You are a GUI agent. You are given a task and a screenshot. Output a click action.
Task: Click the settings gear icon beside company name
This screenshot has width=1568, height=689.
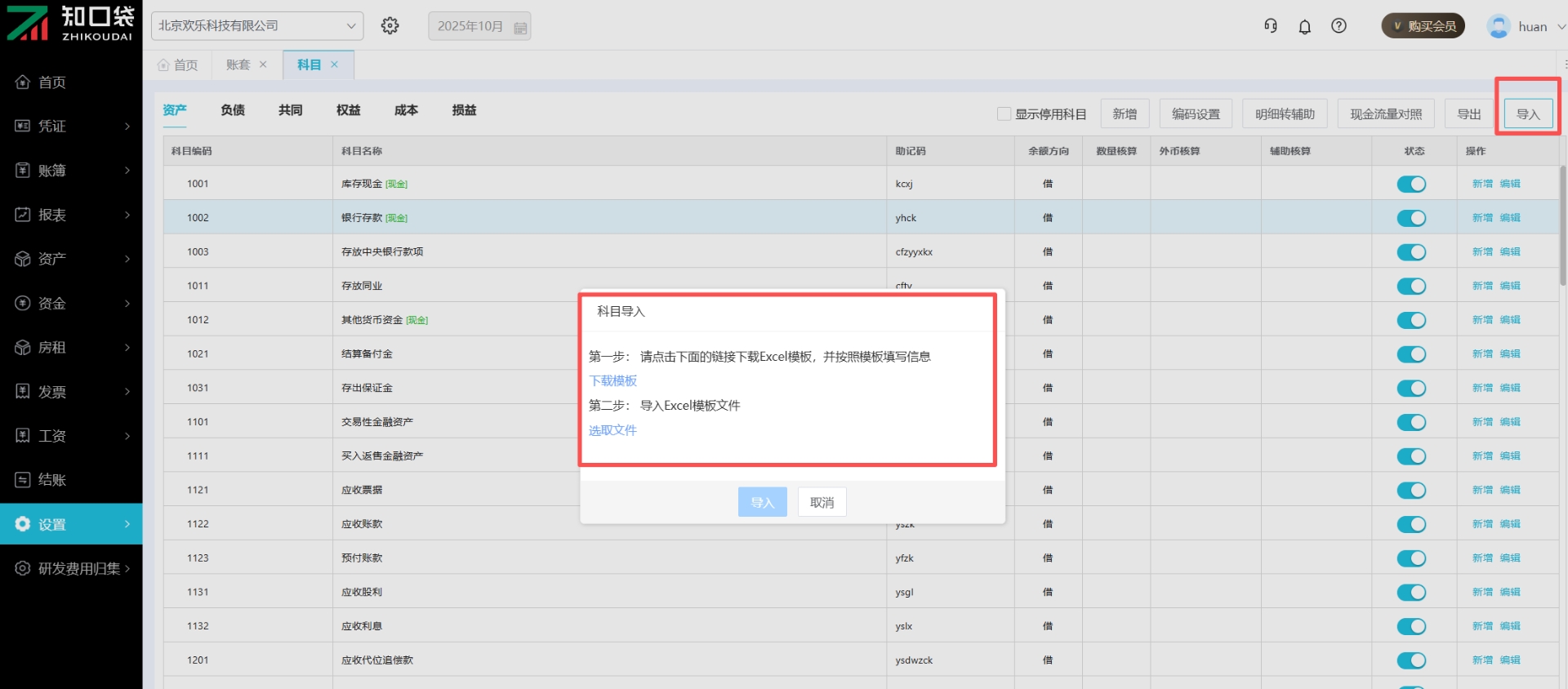390,26
